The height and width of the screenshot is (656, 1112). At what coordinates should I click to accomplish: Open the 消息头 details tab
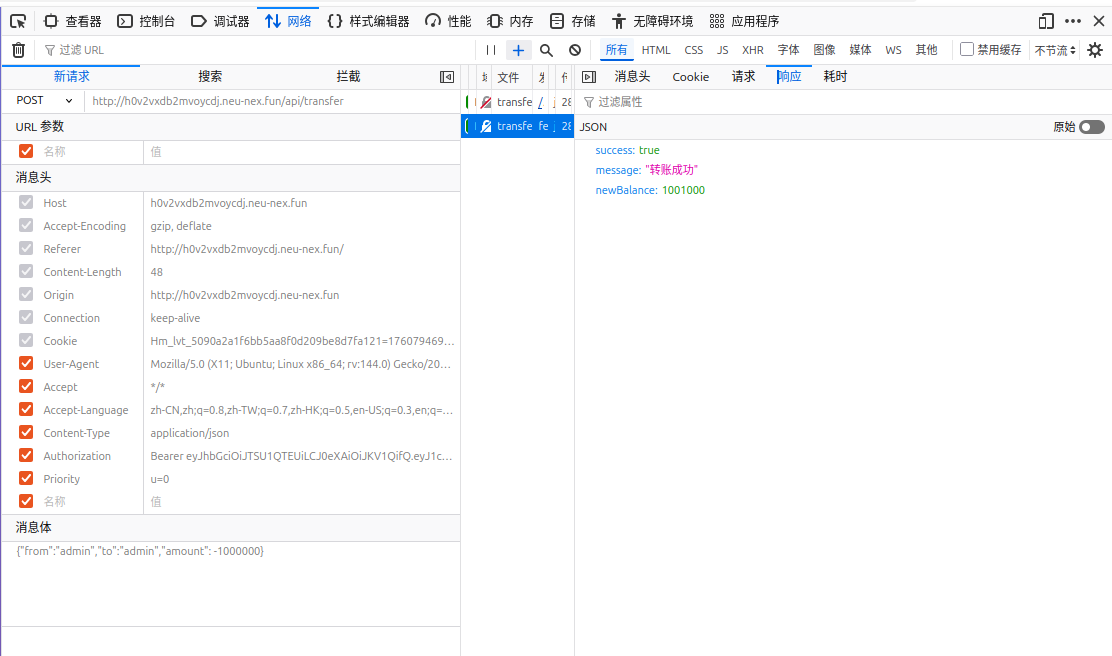(632, 77)
